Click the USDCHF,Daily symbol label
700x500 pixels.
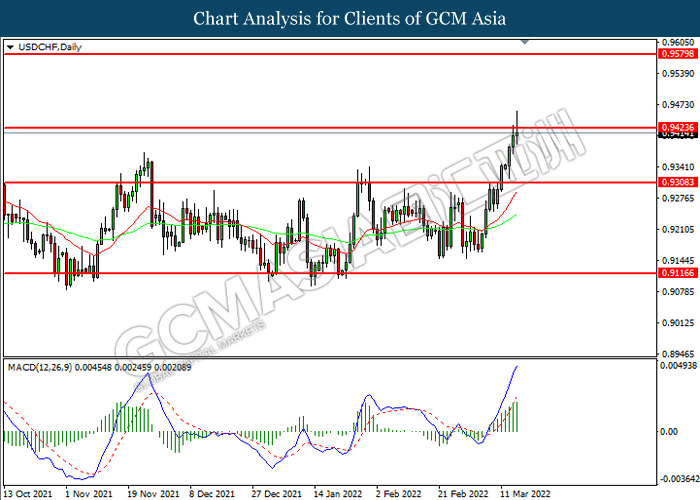pos(50,47)
